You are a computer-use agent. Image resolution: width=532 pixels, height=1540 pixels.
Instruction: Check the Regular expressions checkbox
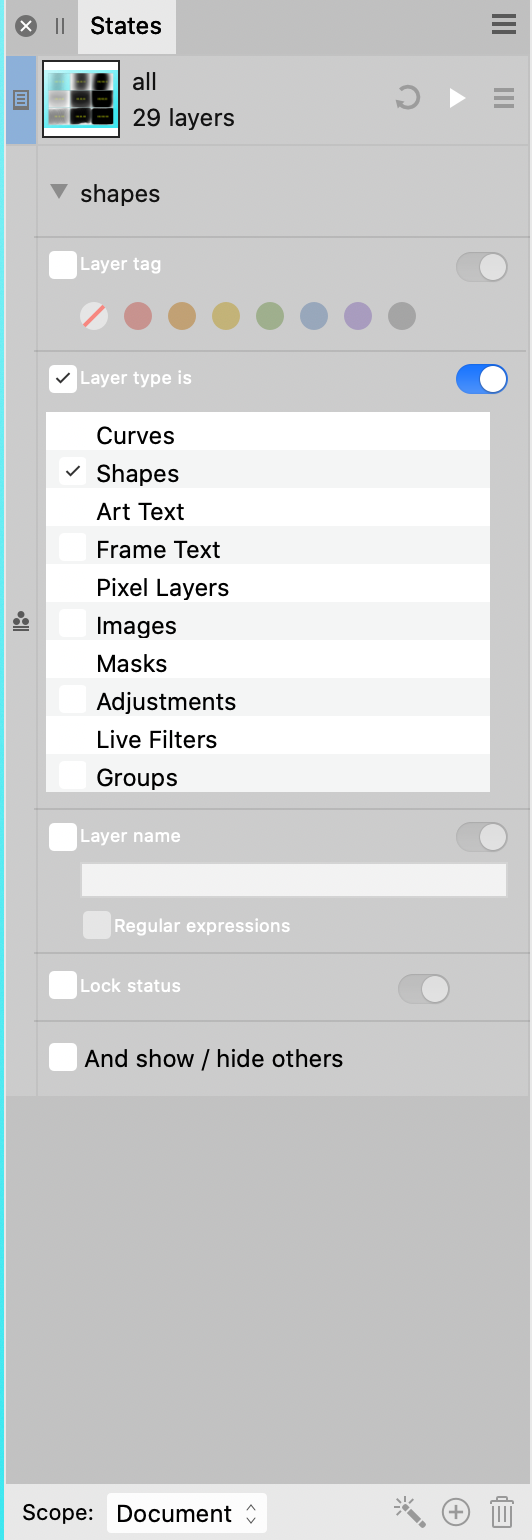click(x=97, y=925)
